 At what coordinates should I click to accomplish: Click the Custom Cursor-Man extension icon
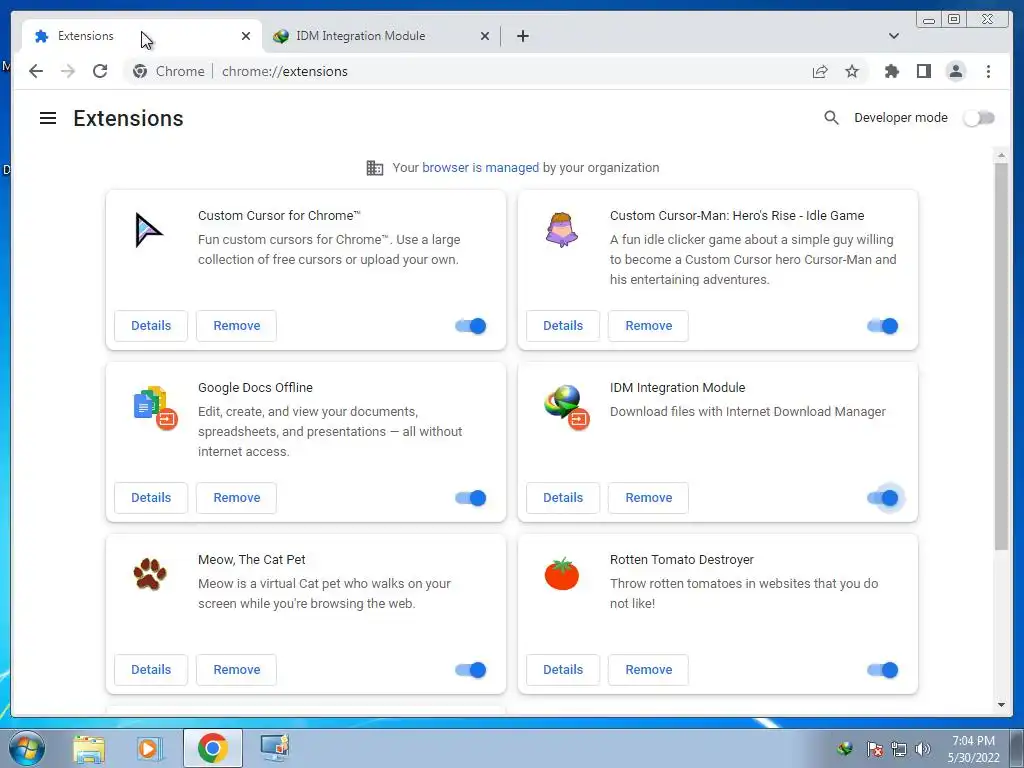(562, 229)
